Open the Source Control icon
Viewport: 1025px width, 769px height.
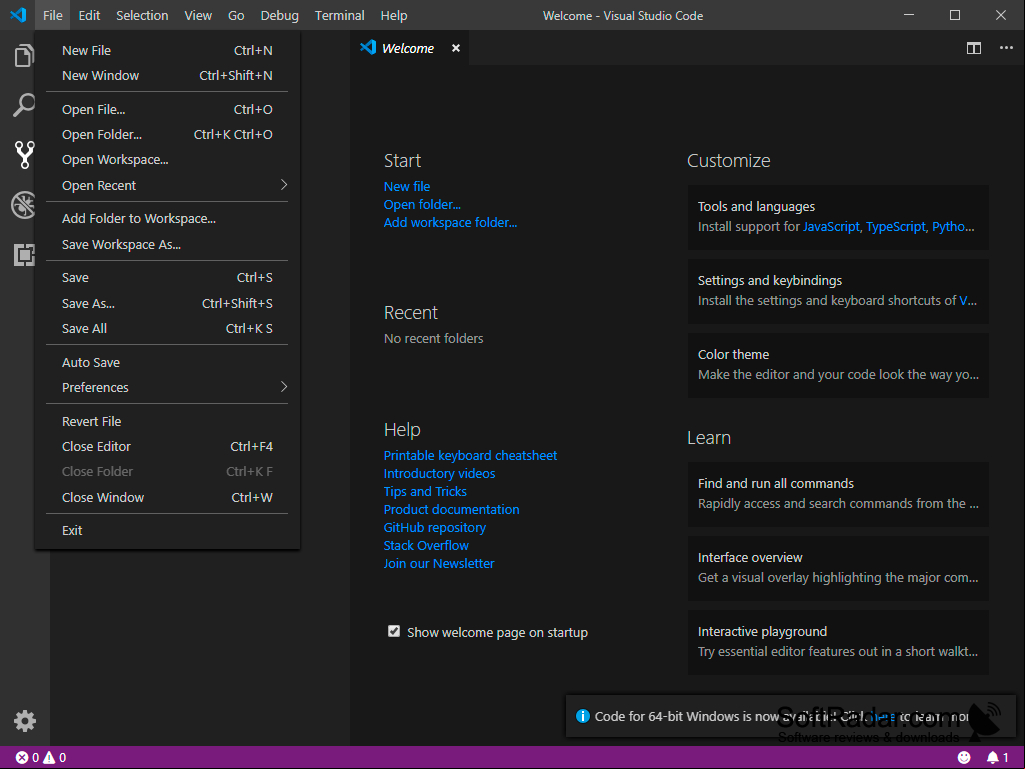point(24,154)
